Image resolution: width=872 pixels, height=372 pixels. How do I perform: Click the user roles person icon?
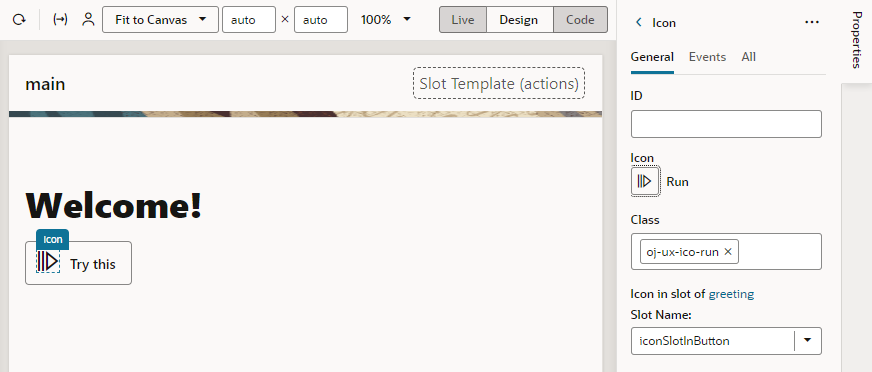(x=88, y=20)
